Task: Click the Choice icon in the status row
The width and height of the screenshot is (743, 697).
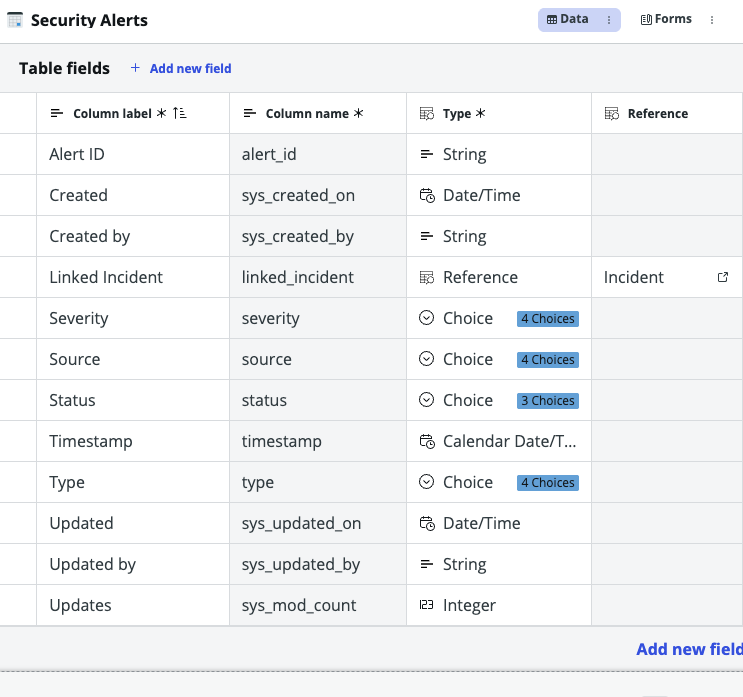Action: point(426,400)
